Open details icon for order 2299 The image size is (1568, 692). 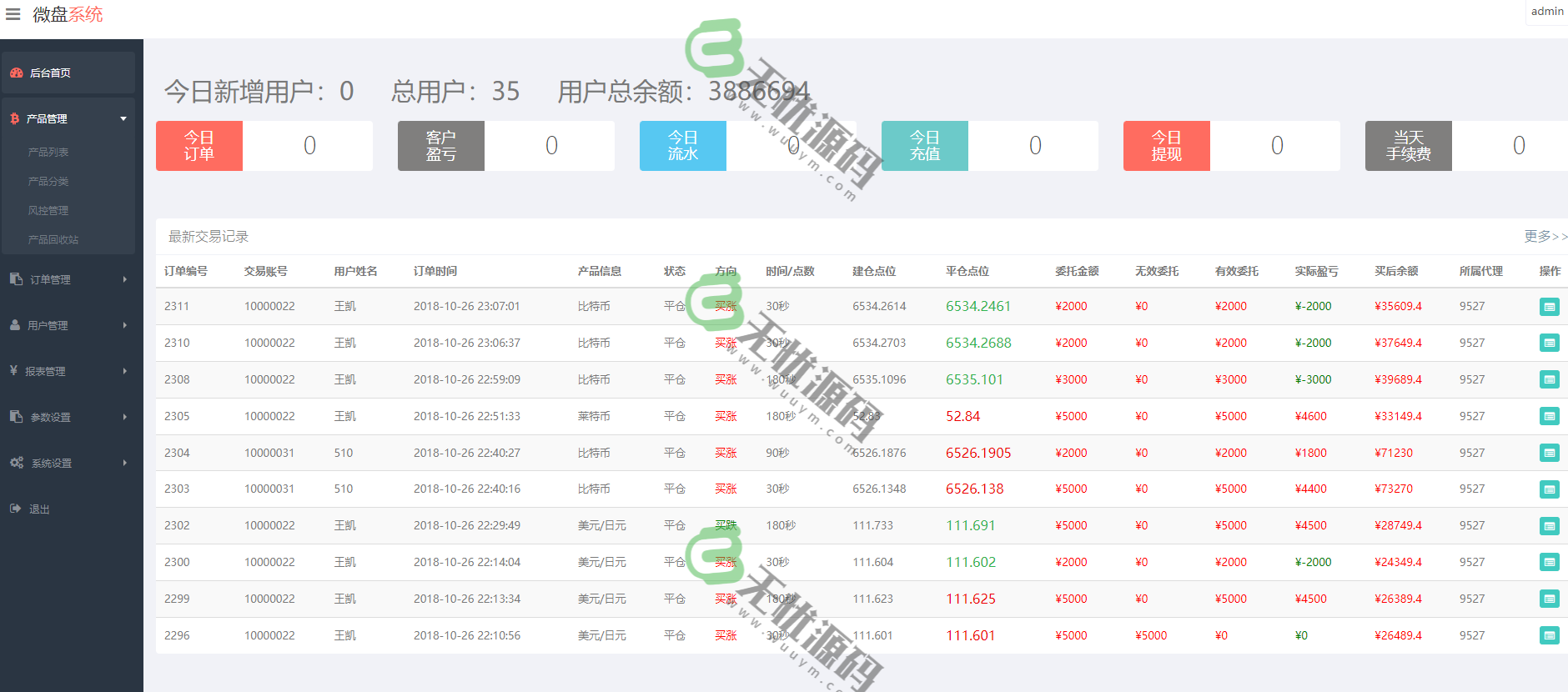tap(1549, 599)
